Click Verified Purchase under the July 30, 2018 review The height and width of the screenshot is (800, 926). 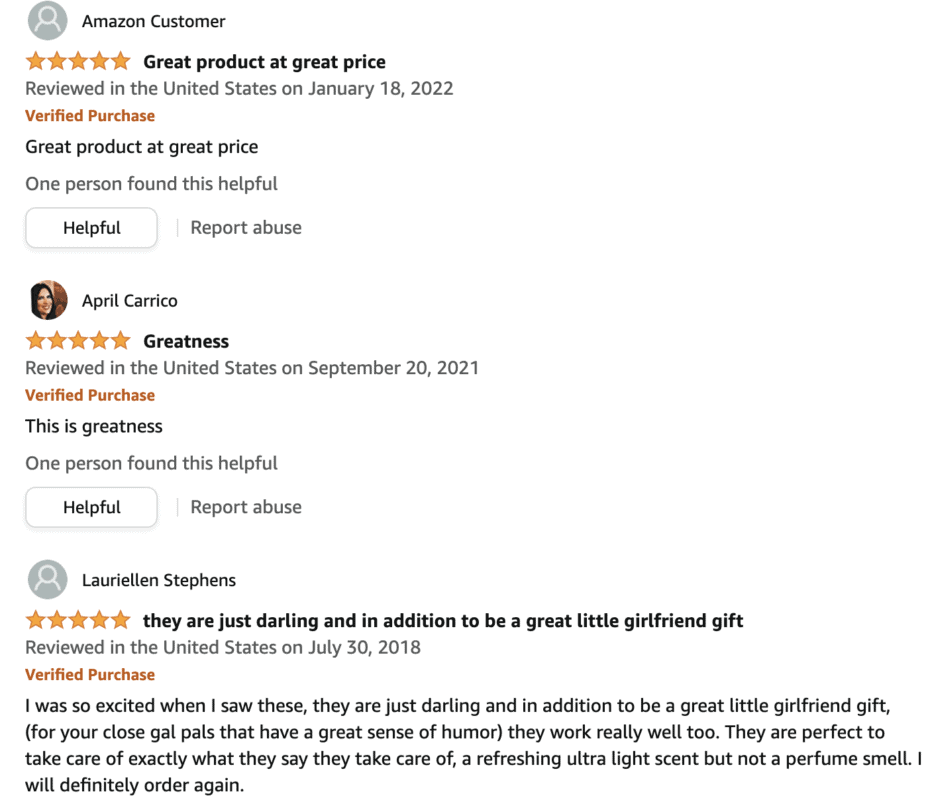coord(90,674)
